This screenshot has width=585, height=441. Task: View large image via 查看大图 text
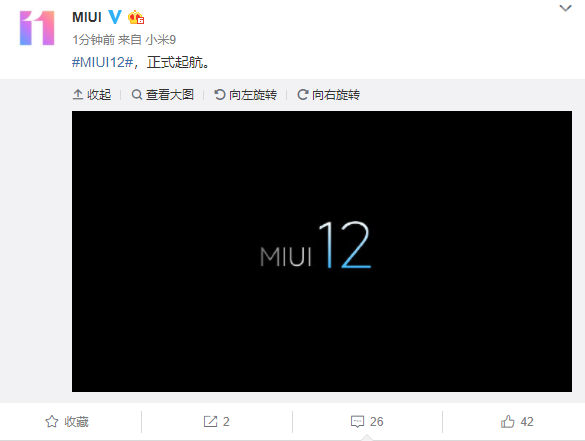click(170, 95)
